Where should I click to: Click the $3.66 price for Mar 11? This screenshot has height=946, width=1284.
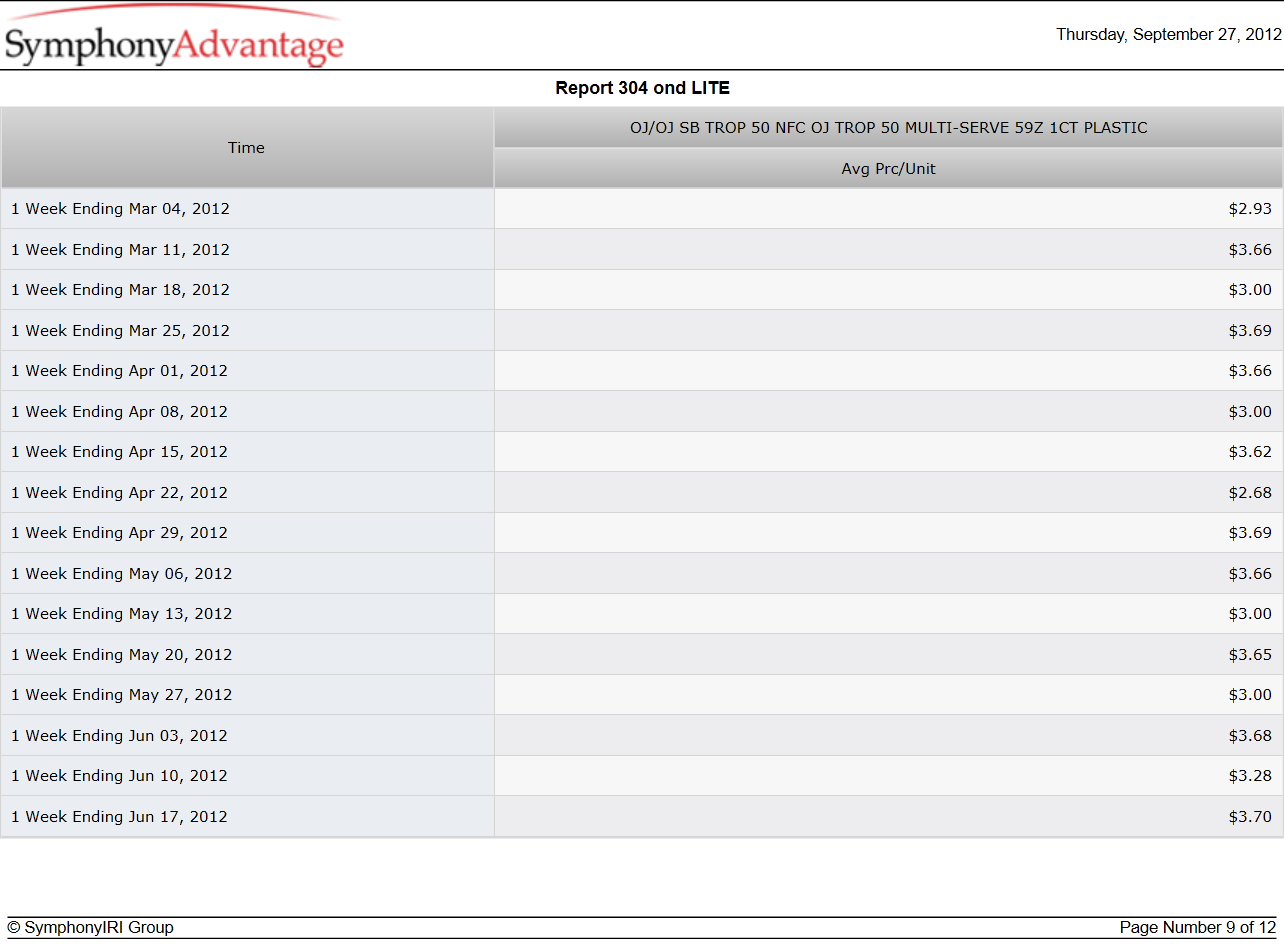pos(1250,250)
